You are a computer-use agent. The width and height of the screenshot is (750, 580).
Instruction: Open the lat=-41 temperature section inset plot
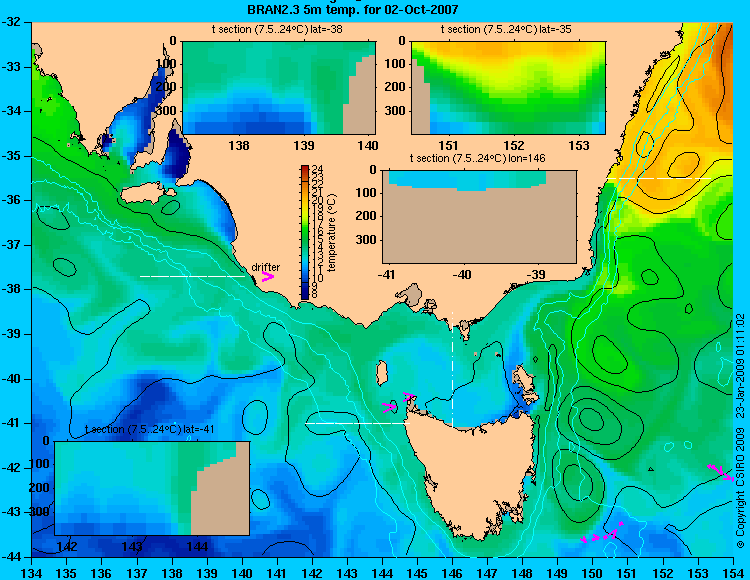pyautogui.click(x=152, y=488)
